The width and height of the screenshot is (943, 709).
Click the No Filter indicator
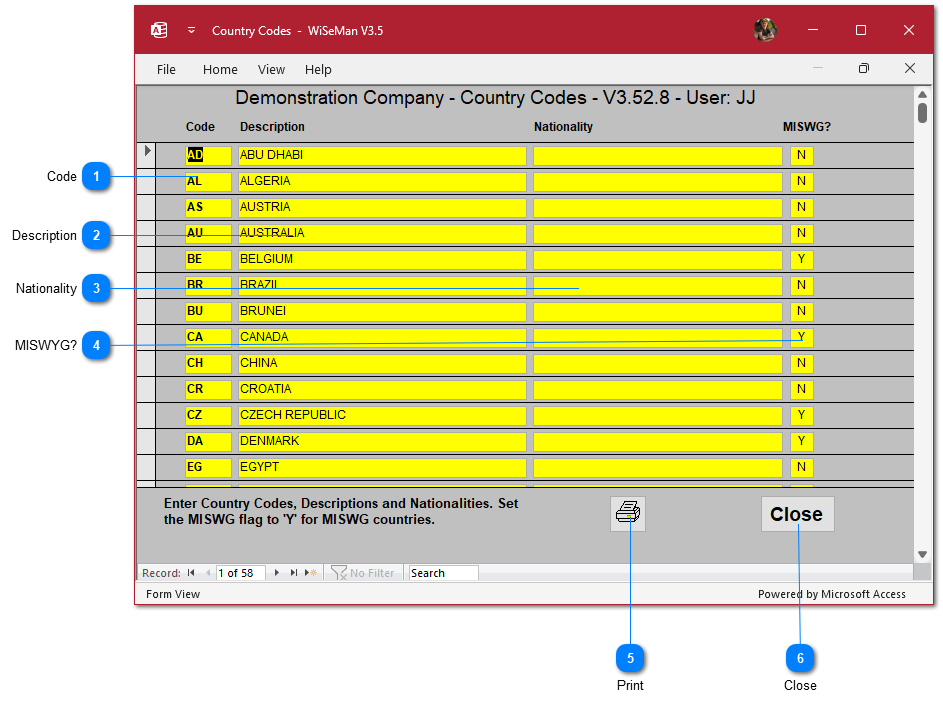363,573
